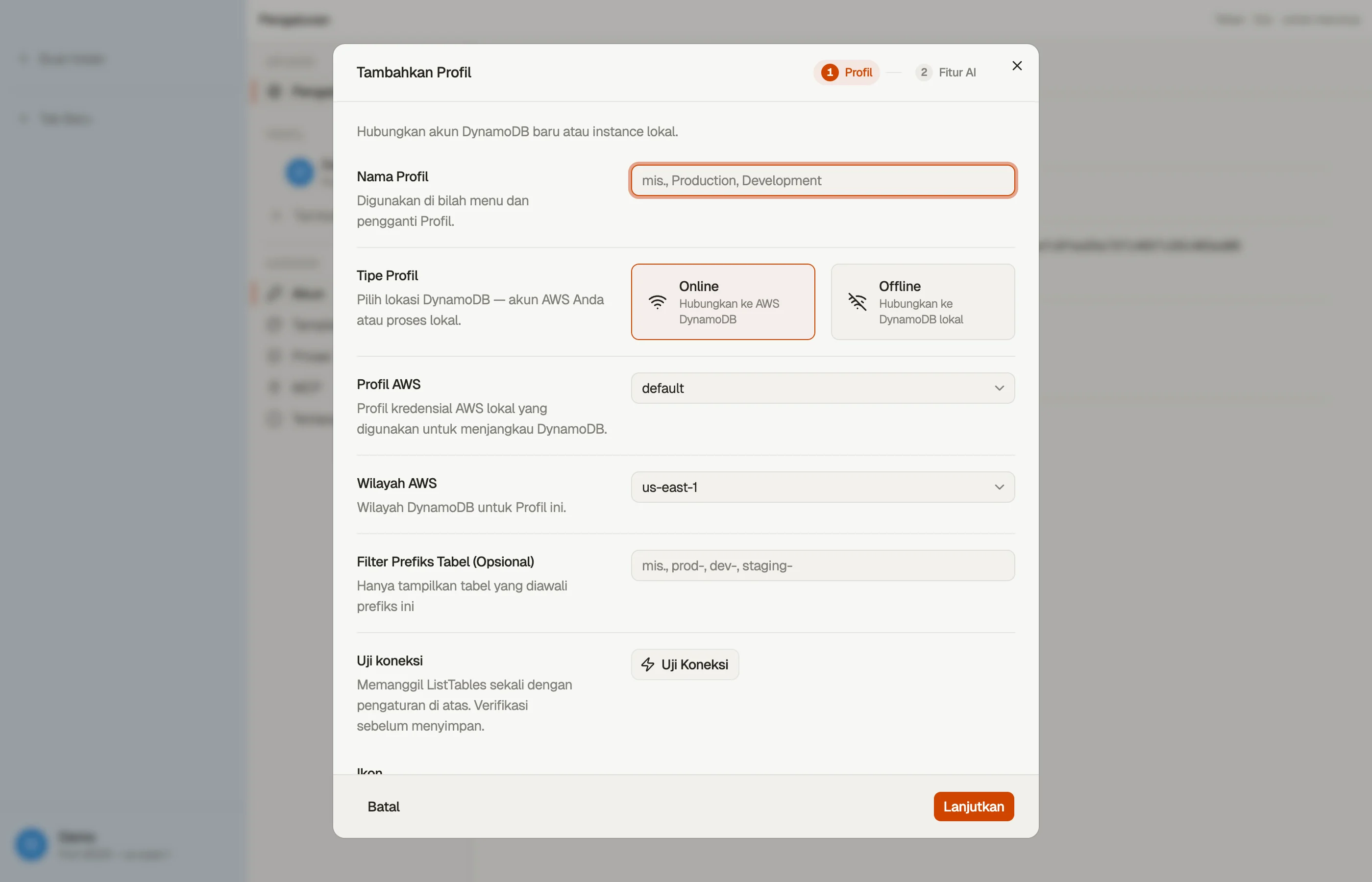
Task: Close the Tambahkan Profil dialog
Action: (1016, 66)
